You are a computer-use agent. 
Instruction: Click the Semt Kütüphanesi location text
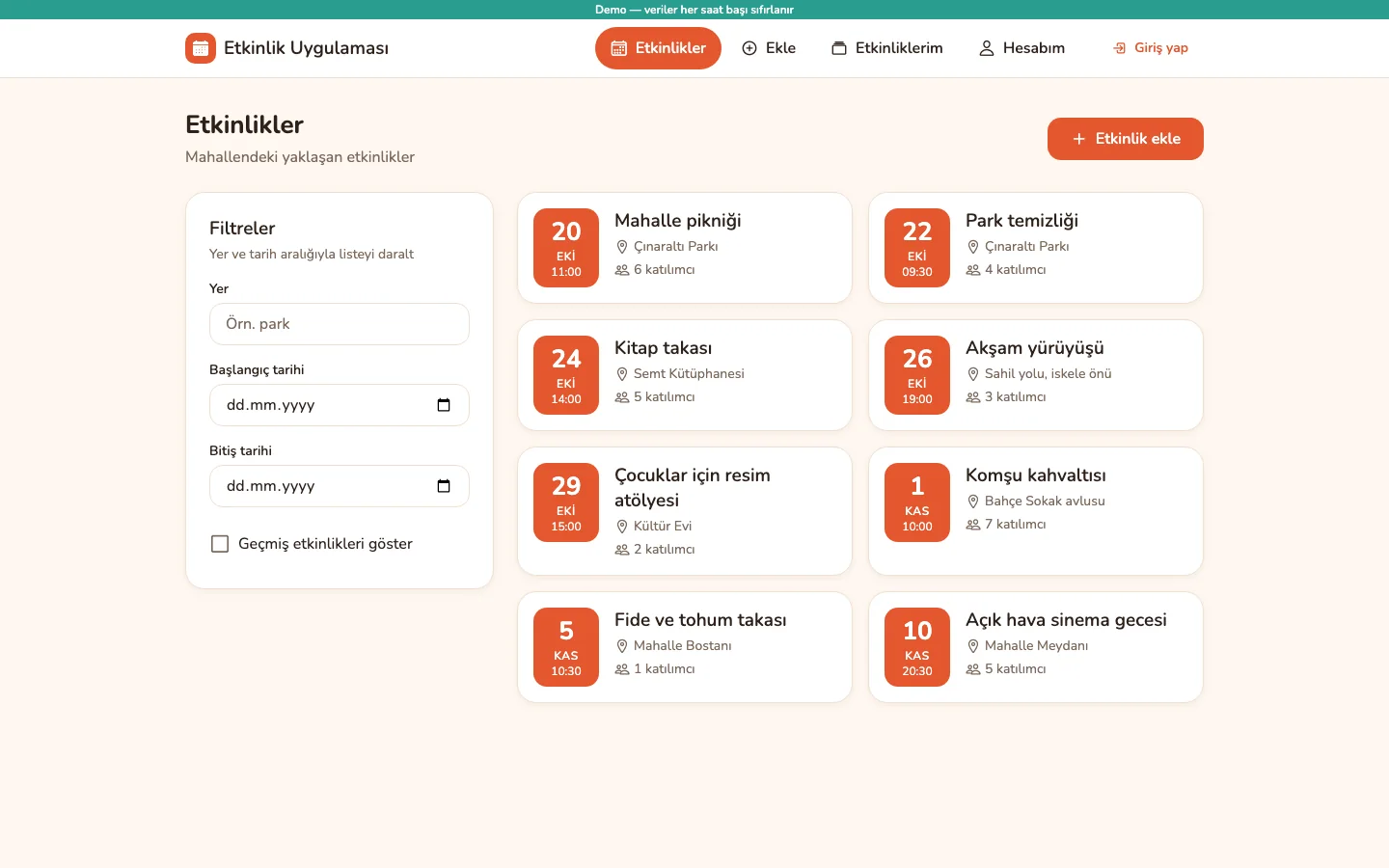[689, 374]
